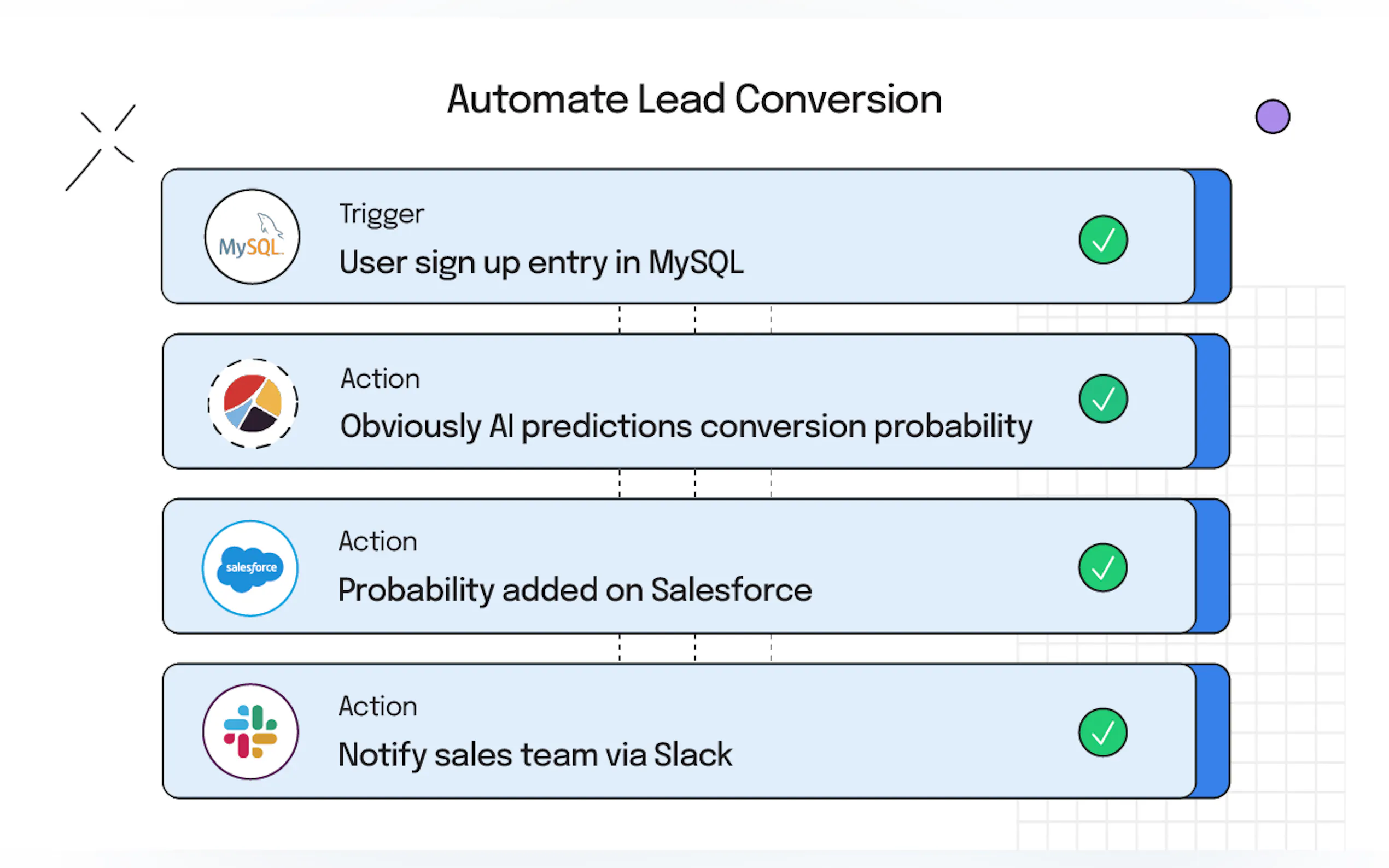Click the green checkmark on the Salesforce row

click(1102, 568)
